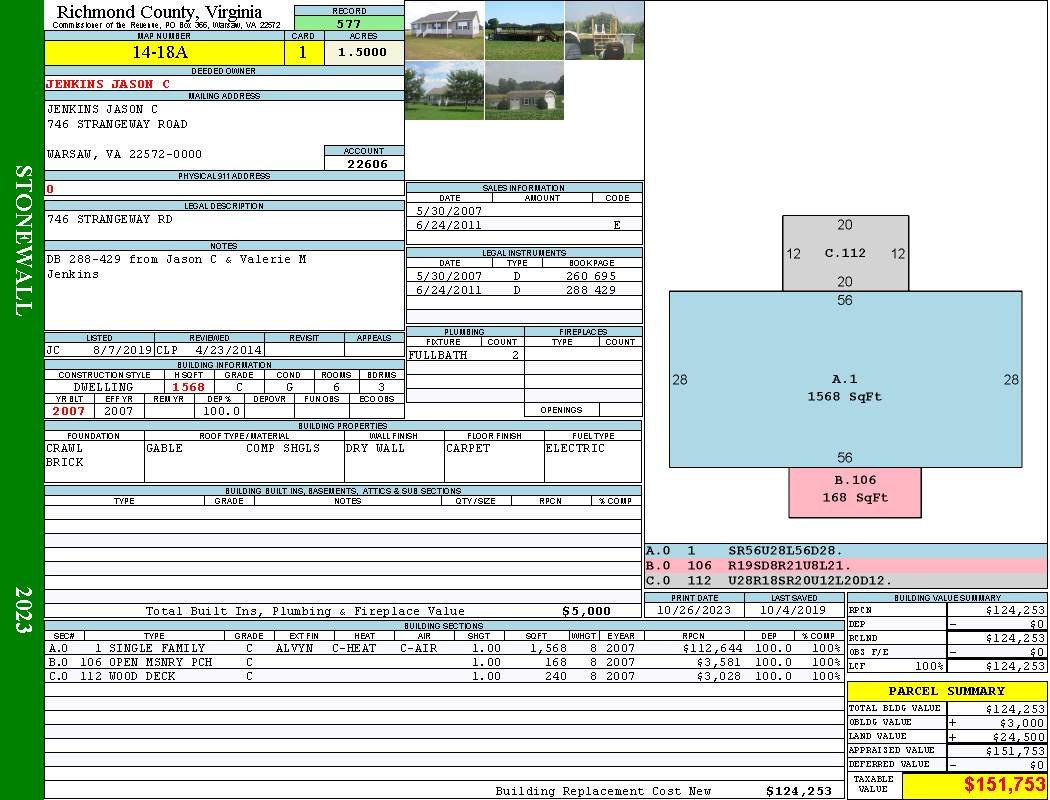The width and height of the screenshot is (1050, 800).
Task: Select the 6/24/2011 sales information row
Action: click(524, 225)
